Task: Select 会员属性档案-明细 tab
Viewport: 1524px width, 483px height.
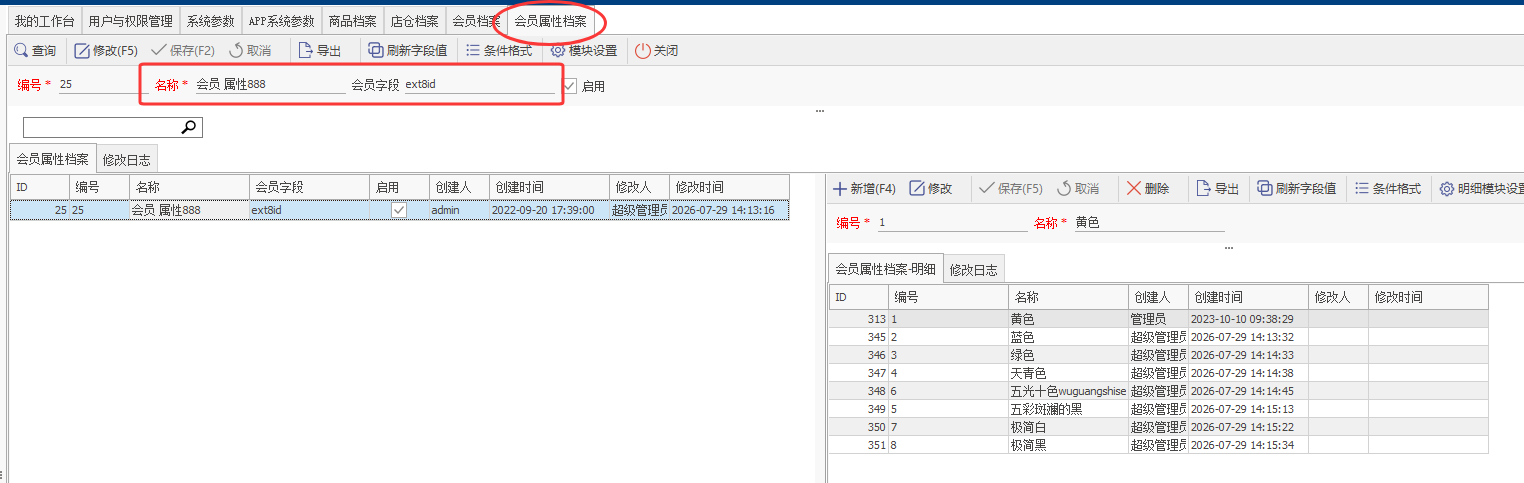Action: [886, 269]
